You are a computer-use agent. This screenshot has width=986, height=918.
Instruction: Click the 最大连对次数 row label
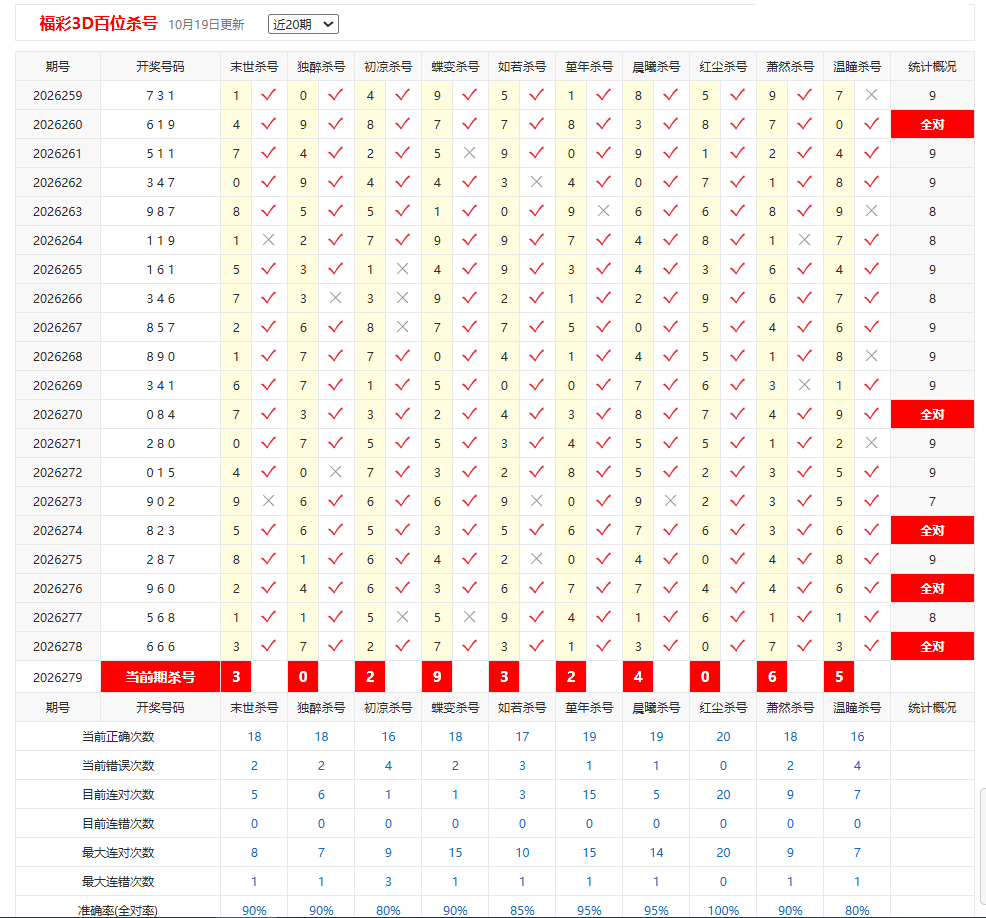coord(118,853)
